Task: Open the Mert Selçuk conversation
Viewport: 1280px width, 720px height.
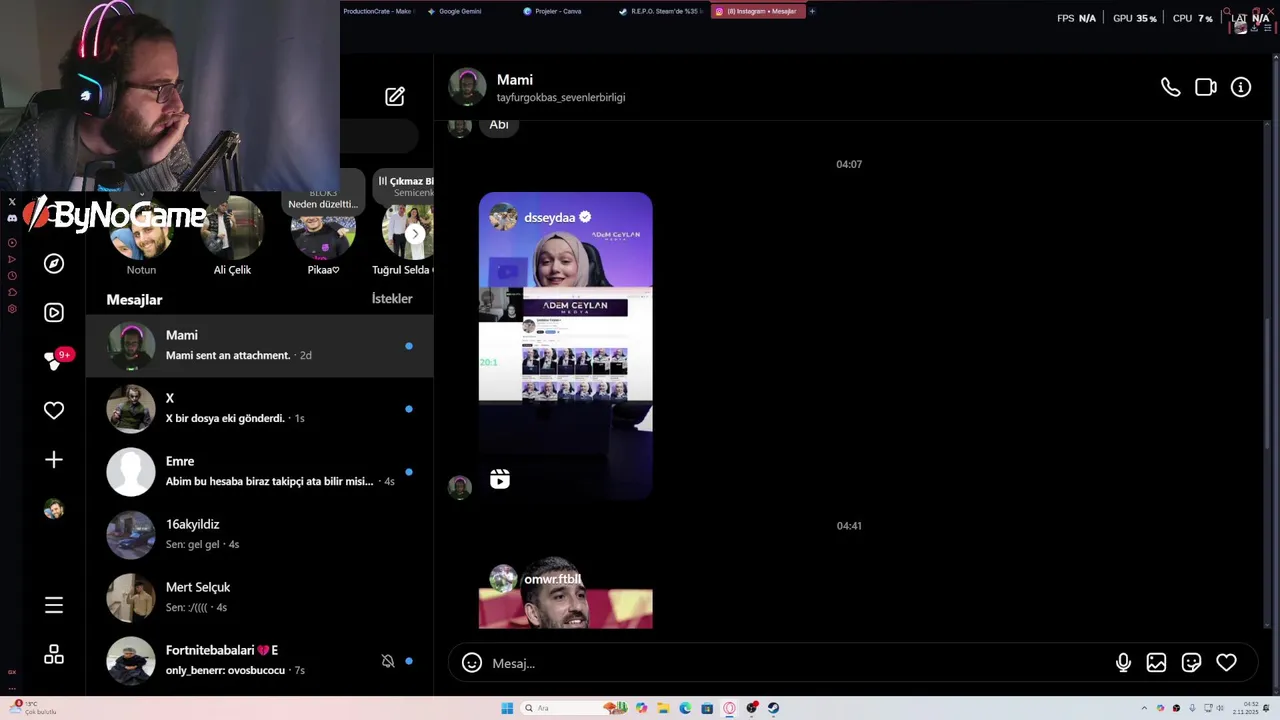Action: point(260,597)
